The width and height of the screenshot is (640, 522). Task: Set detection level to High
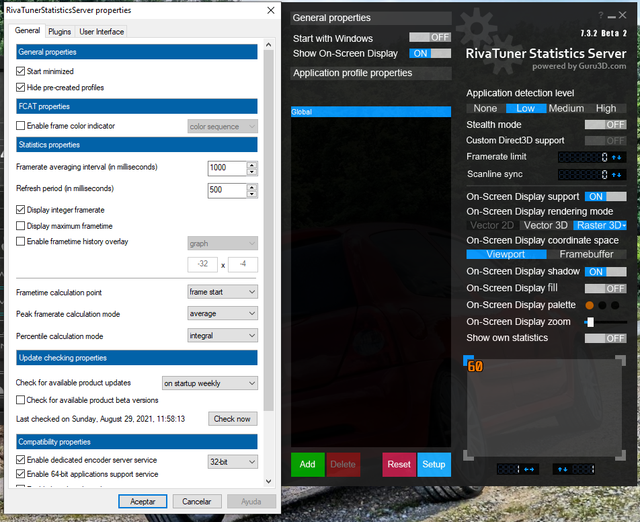(x=606, y=109)
